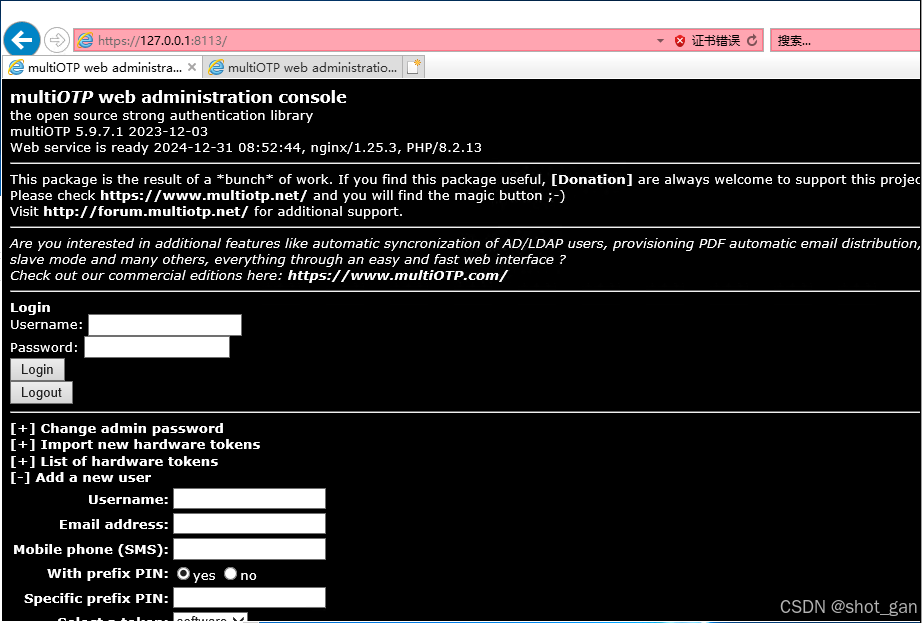
Task: Open the new tab button
Action: click(x=414, y=68)
